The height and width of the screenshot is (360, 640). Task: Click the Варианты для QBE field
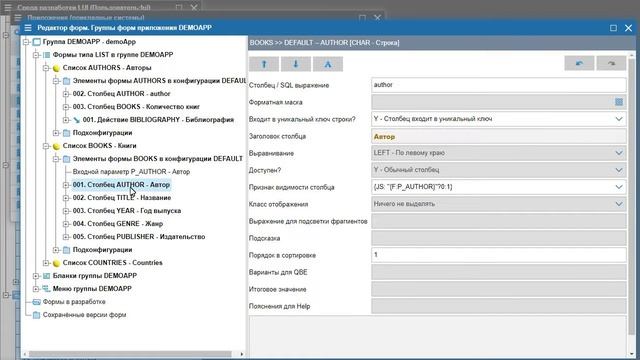[498, 272]
